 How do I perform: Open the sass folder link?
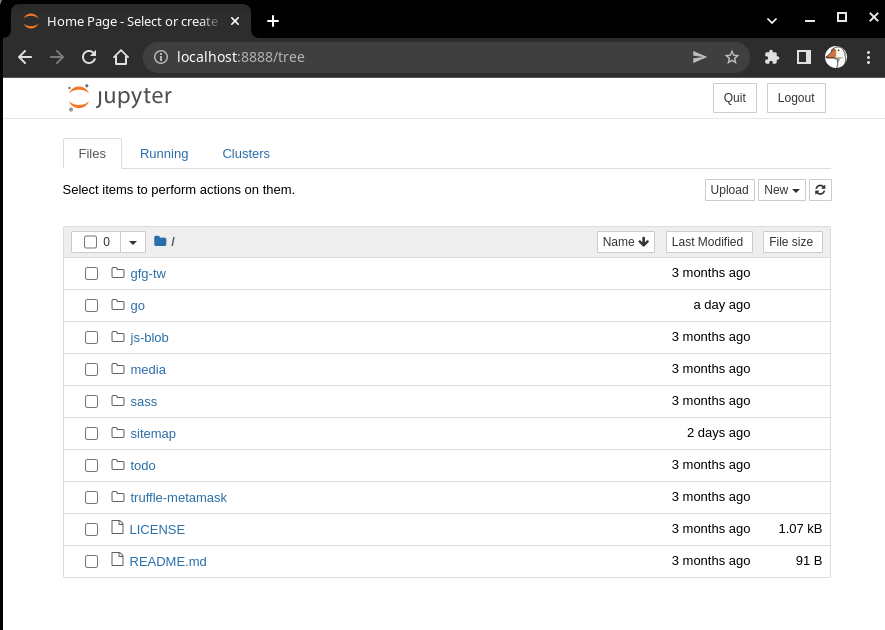tap(143, 402)
